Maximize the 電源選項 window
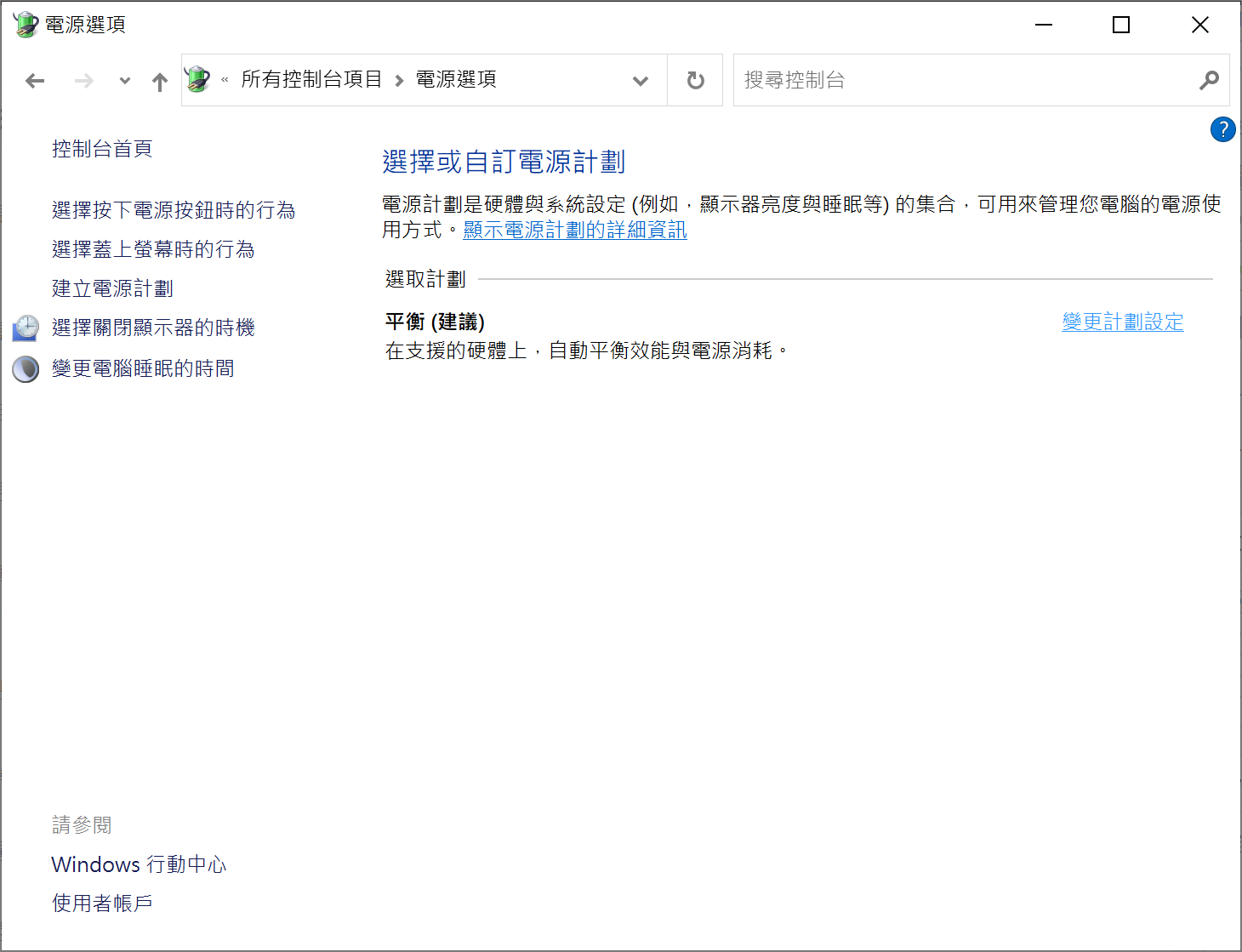Image resolution: width=1242 pixels, height=952 pixels. tap(1121, 25)
